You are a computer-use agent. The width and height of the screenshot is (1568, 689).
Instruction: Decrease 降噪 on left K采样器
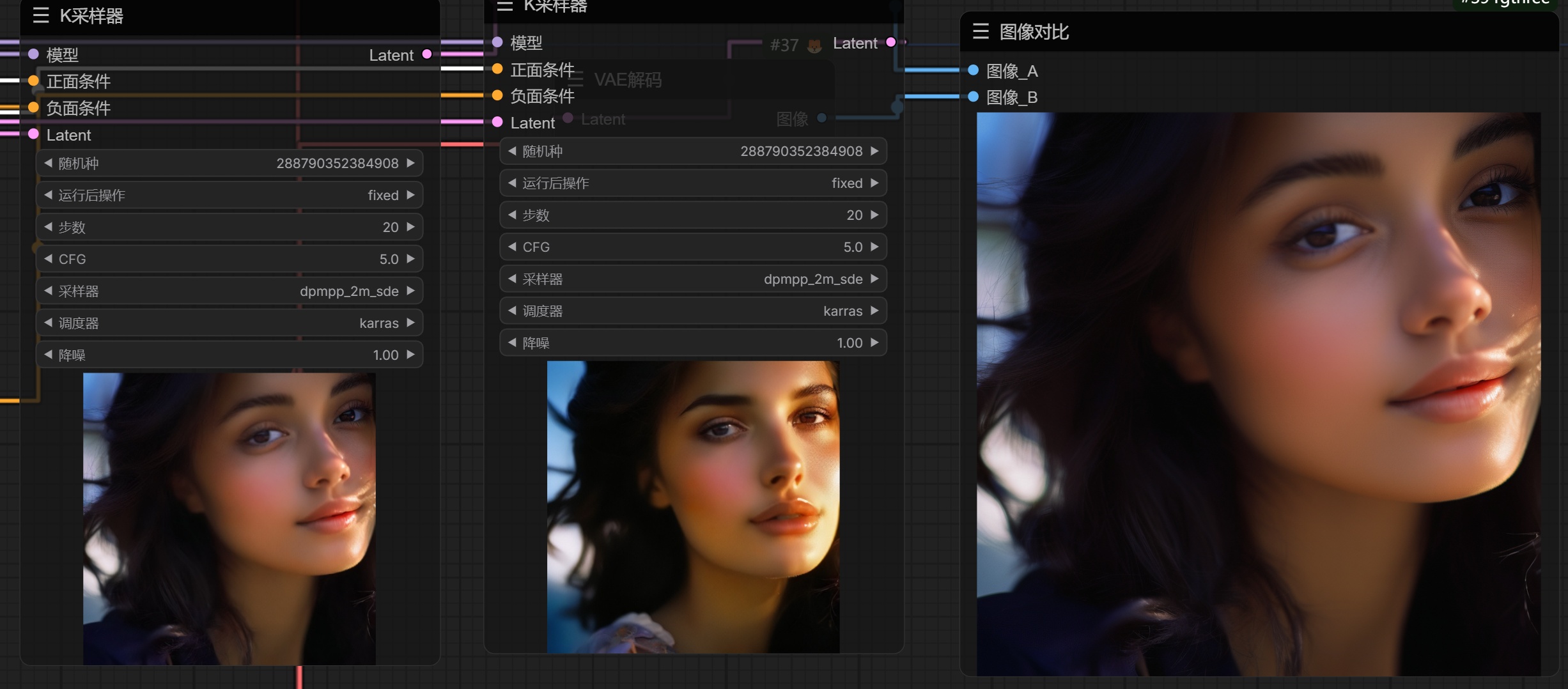48,355
